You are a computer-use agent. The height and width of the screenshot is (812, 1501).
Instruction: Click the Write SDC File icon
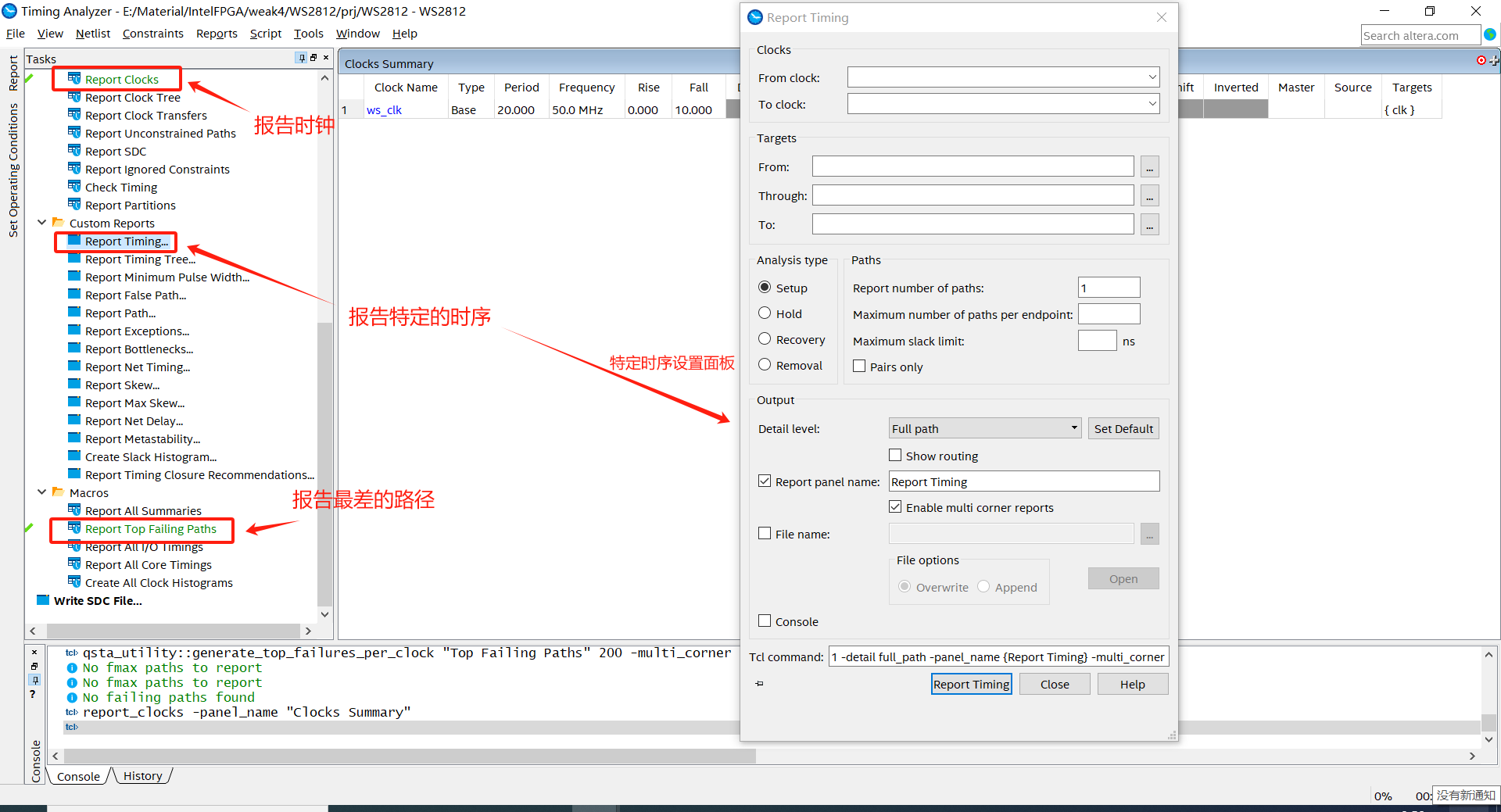pyautogui.click(x=43, y=600)
